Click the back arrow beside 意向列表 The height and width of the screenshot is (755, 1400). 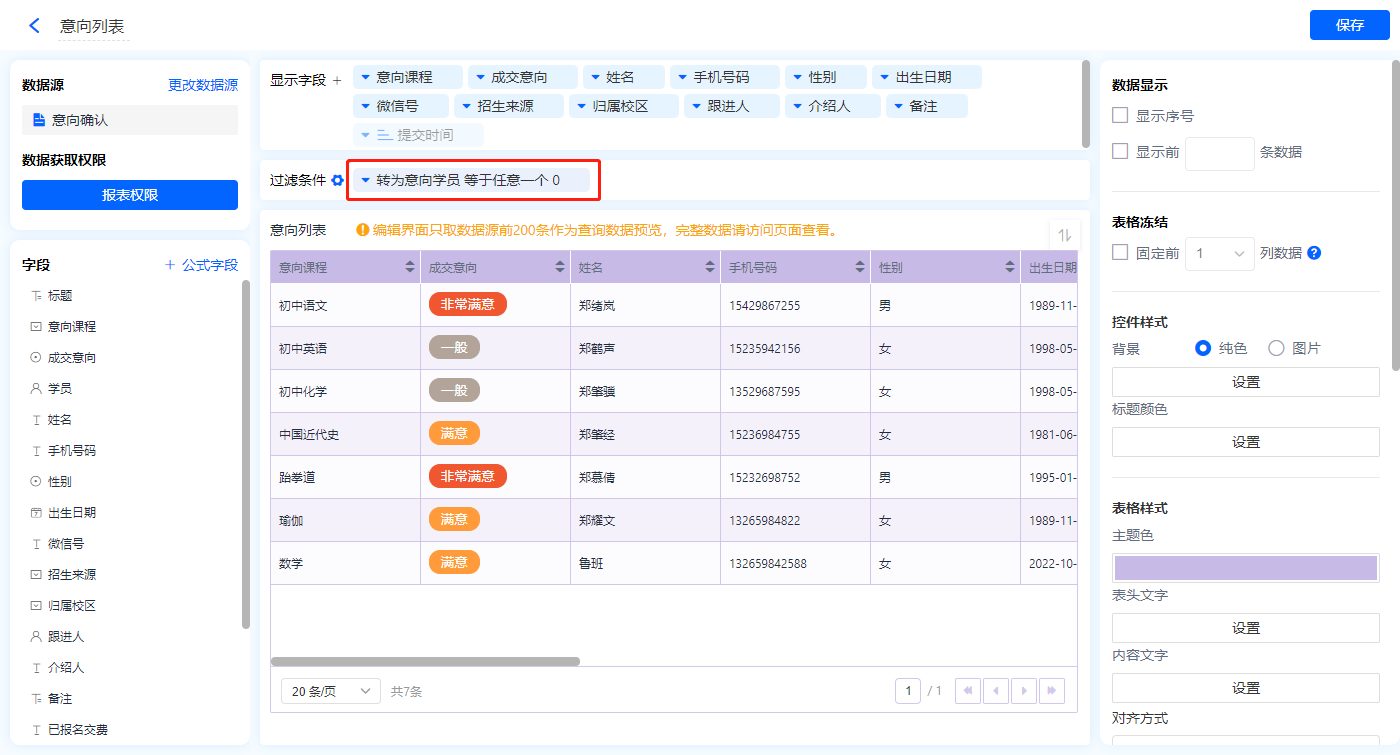pyautogui.click(x=35, y=26)
